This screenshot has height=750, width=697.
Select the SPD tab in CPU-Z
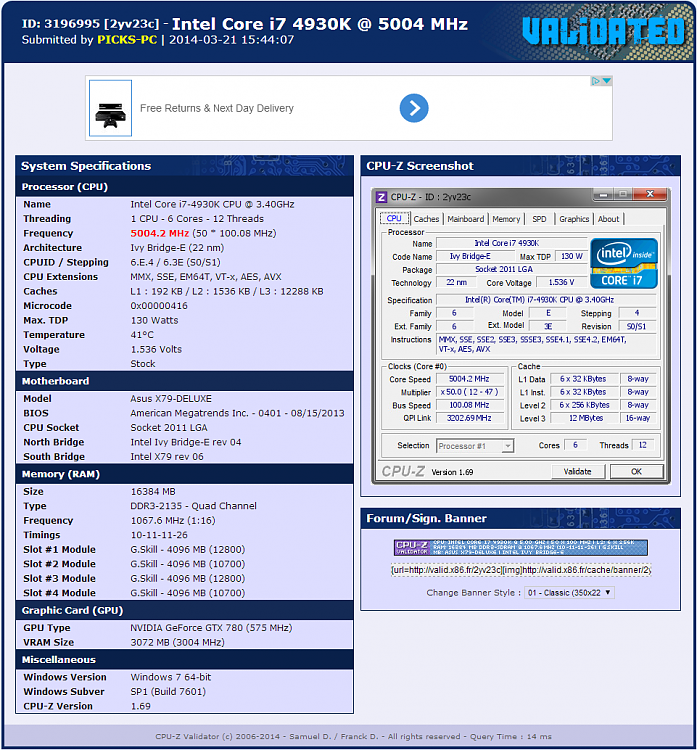[x=539, y=219]
